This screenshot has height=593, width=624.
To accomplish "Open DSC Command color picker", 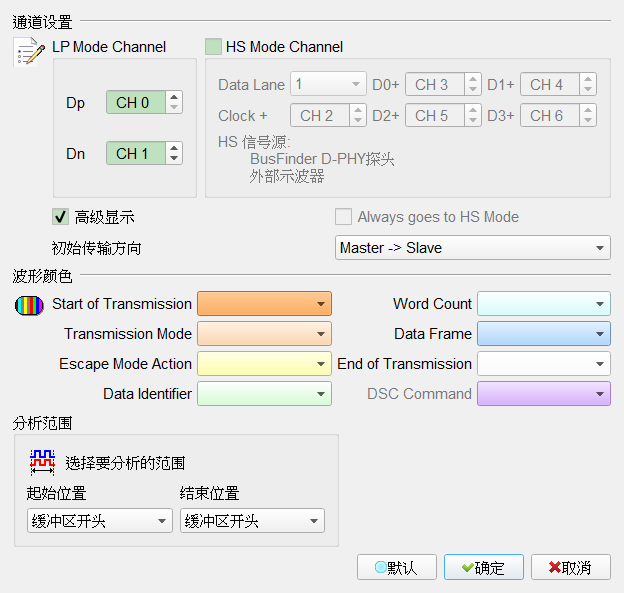I will 544,394.
